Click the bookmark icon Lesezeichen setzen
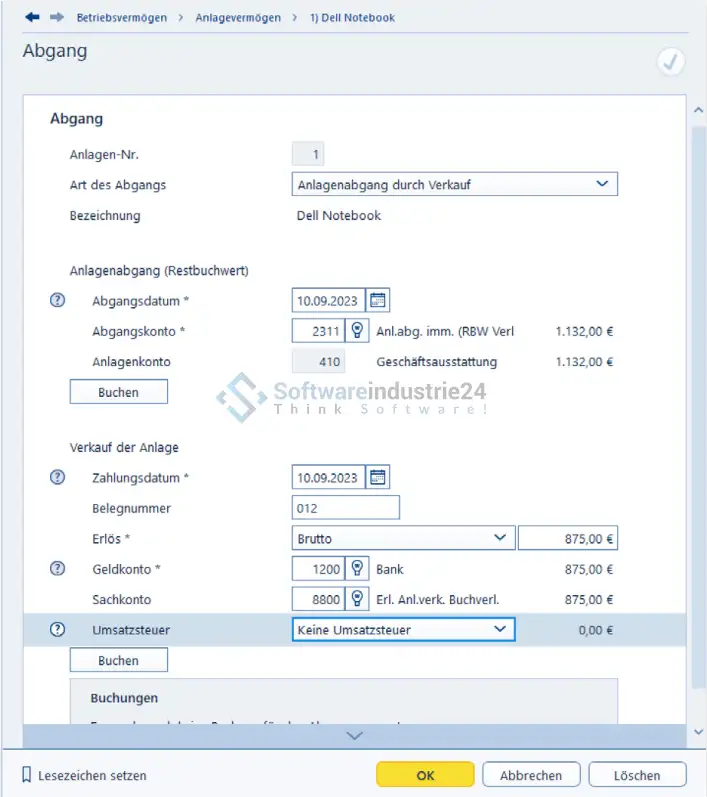Image resolution: width=707 pixels, height=797 pixels. [28, 775]
